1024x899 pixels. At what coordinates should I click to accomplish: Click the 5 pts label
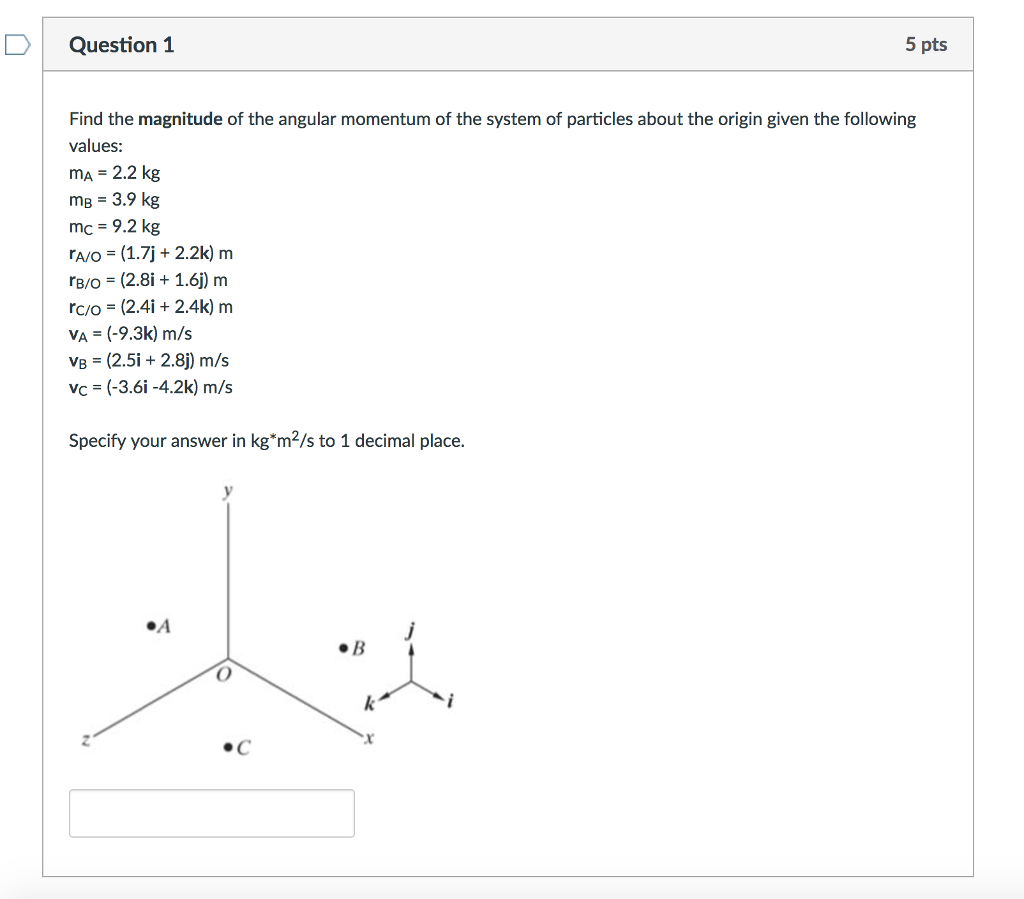(x=925, y=45)
